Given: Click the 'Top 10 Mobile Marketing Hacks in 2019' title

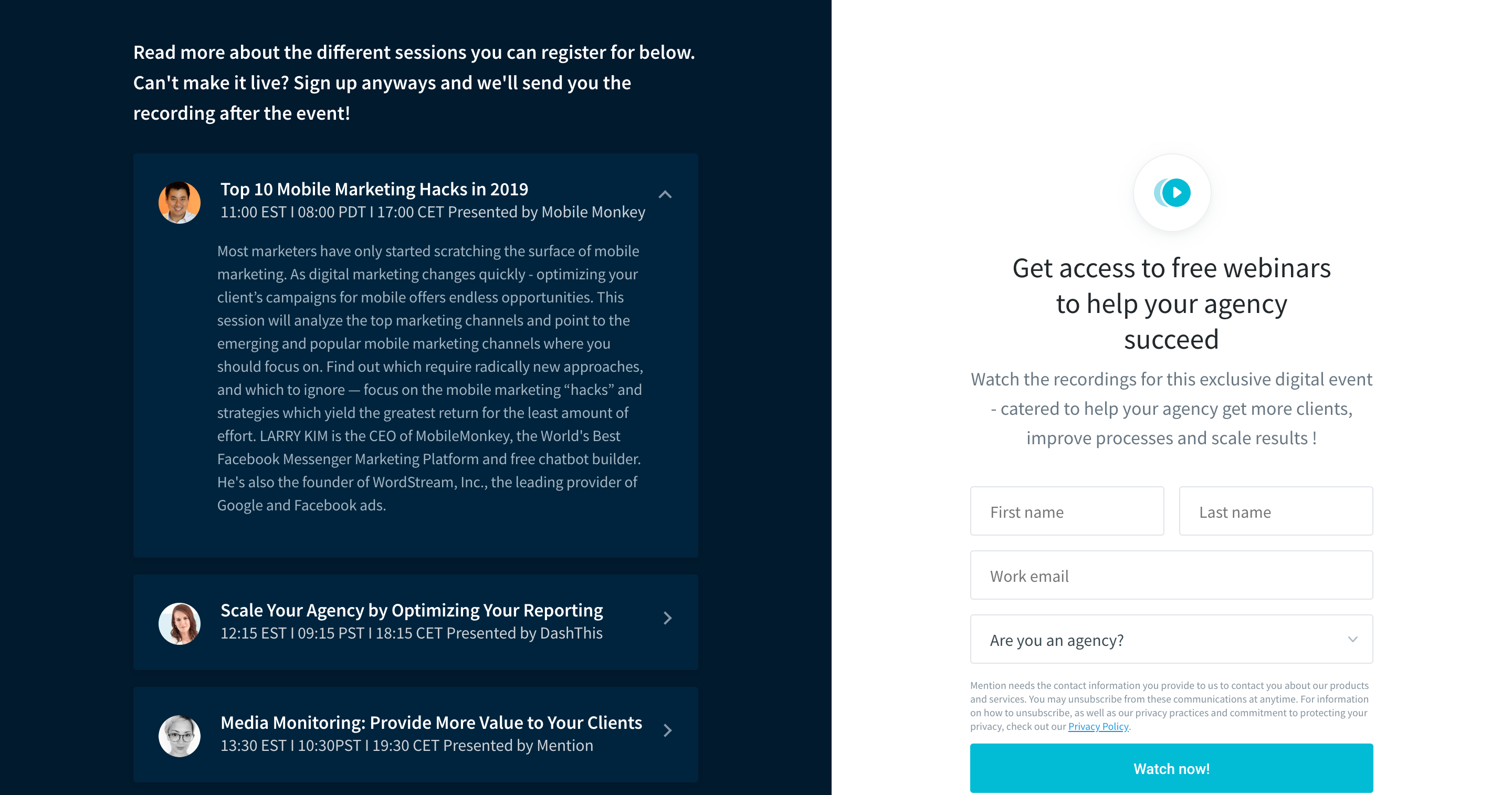Looking at the screenshot, I should coord(374,189).
